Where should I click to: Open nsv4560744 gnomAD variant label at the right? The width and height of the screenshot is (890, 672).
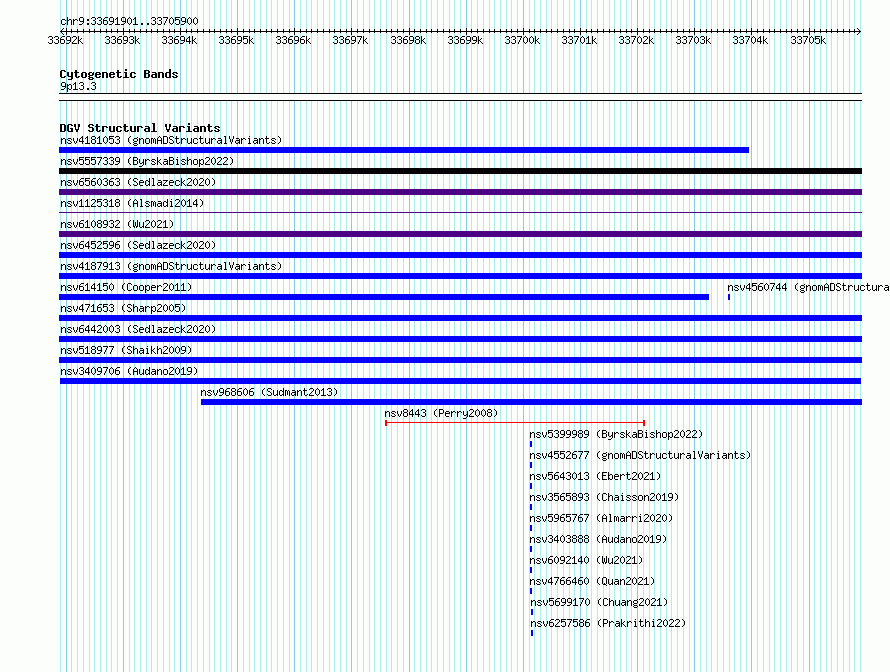coord(808,287)
